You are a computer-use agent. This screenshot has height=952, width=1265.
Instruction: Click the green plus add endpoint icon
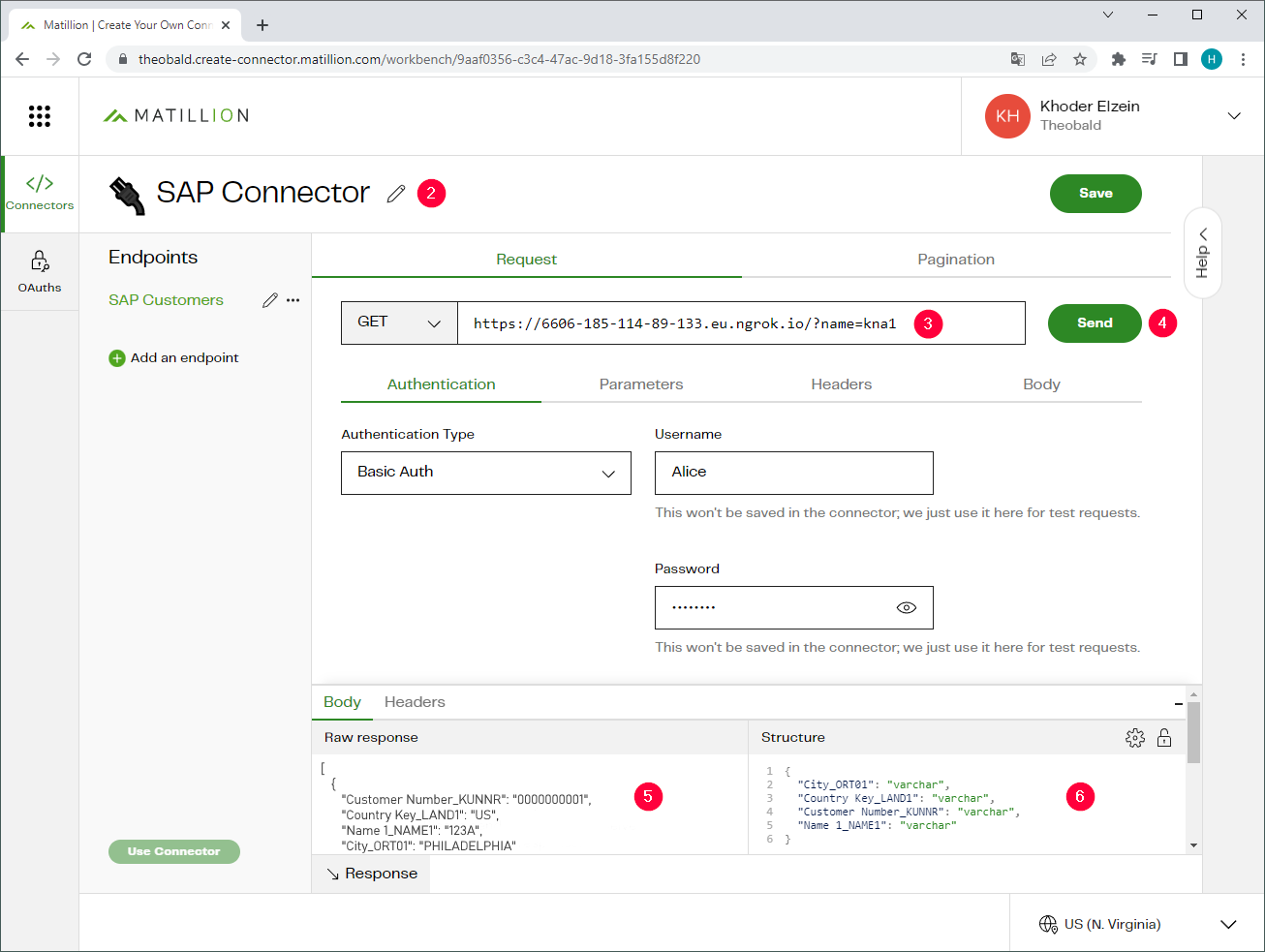click(117, 358)
